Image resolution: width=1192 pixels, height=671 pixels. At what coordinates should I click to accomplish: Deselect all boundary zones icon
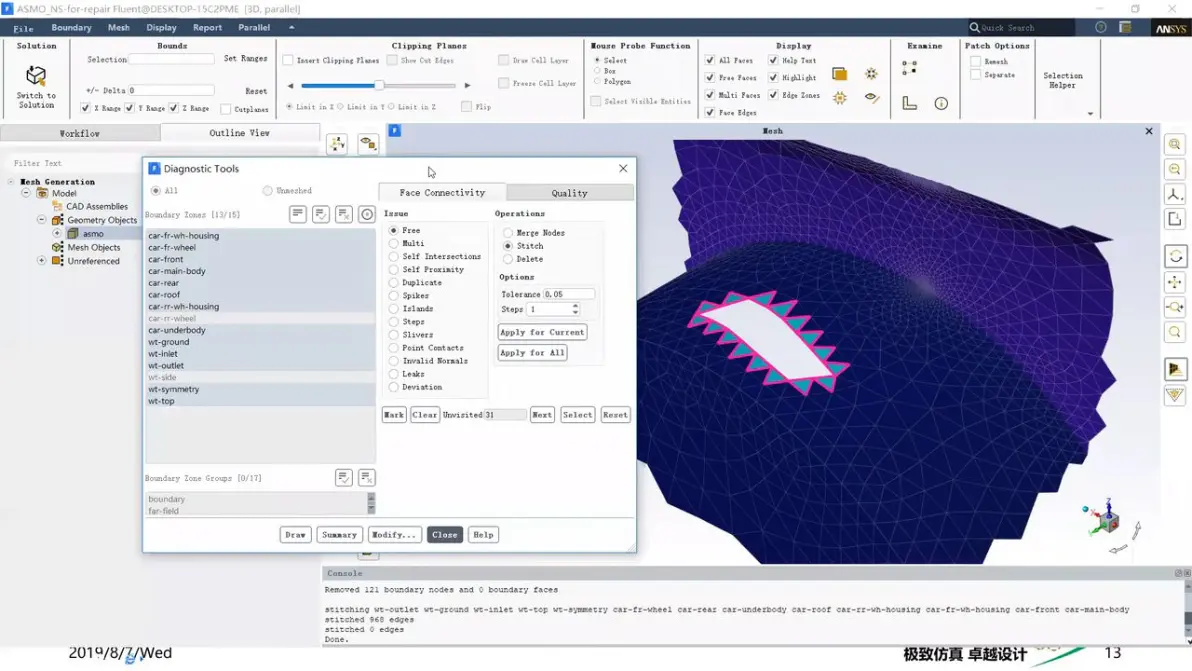coord(344,215)
